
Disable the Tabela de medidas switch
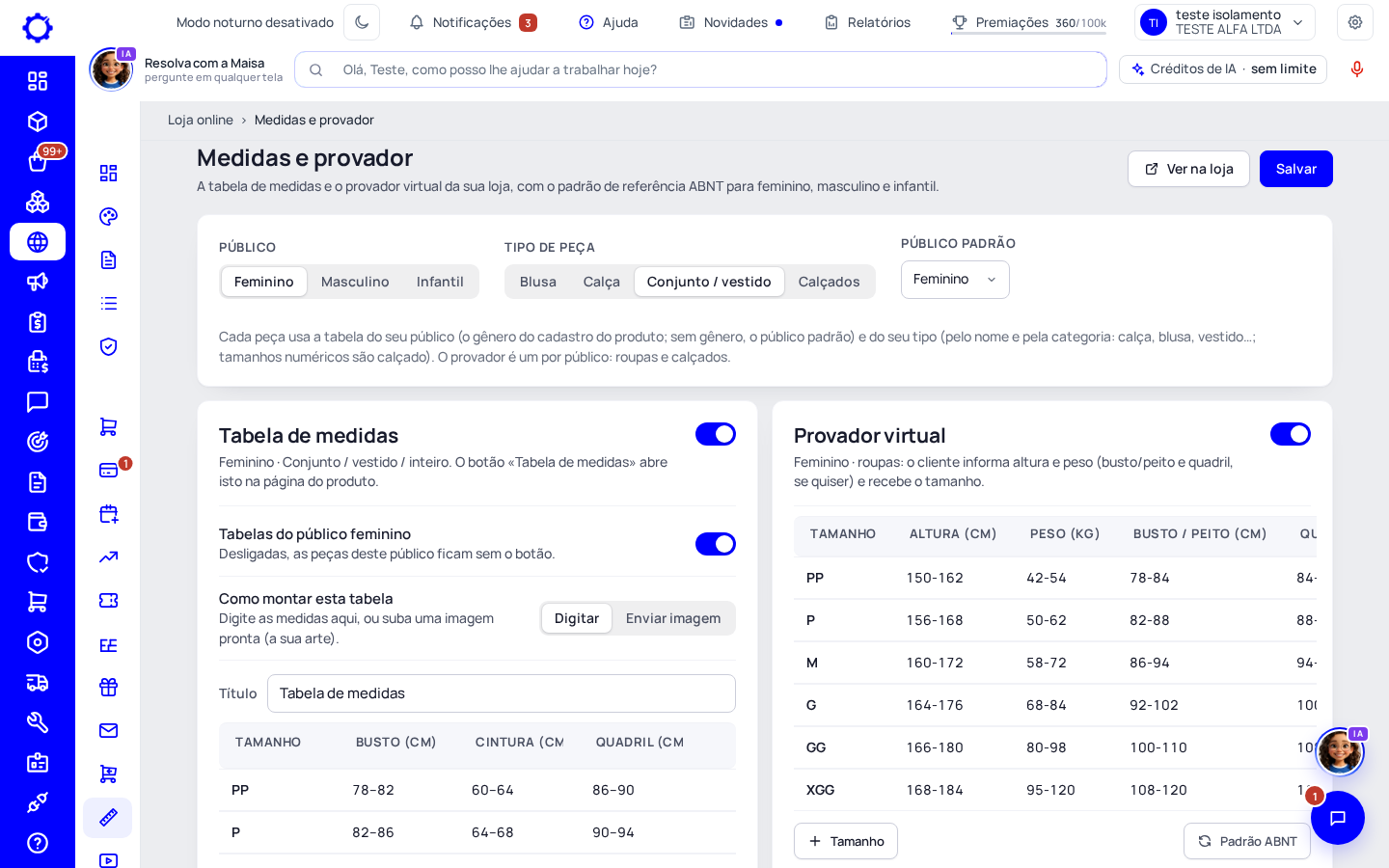pos(716,434)
